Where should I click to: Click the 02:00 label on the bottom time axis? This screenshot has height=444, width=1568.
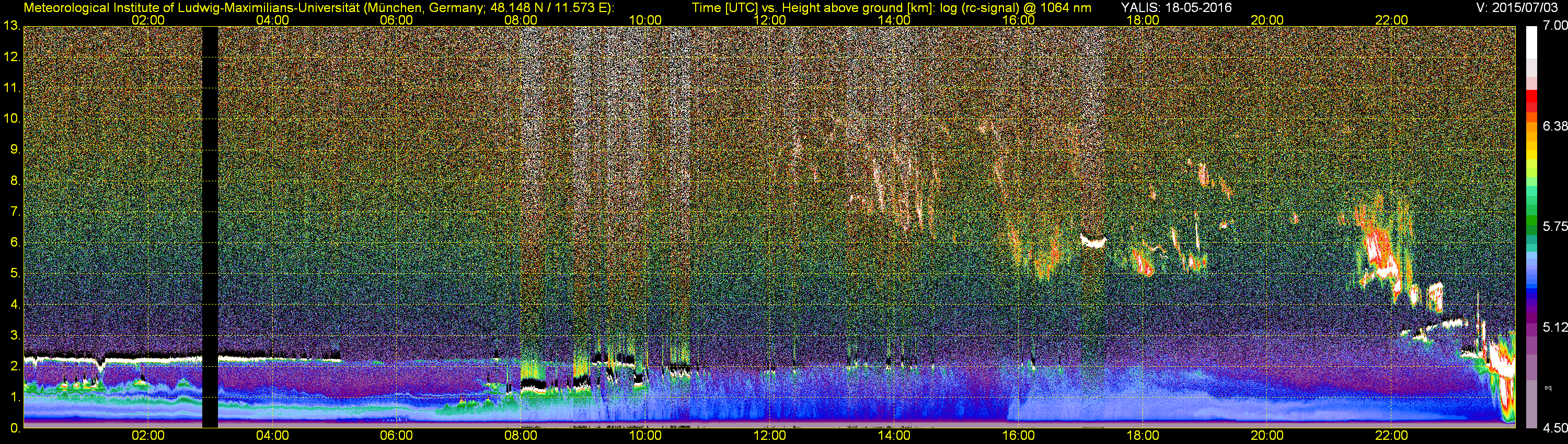point(148,436)
